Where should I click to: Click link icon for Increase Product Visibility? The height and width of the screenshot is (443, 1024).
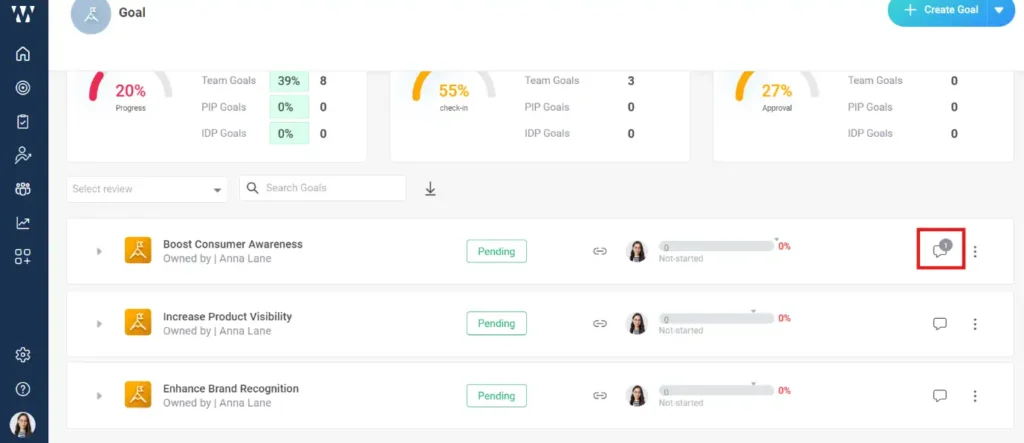(600, 324)
